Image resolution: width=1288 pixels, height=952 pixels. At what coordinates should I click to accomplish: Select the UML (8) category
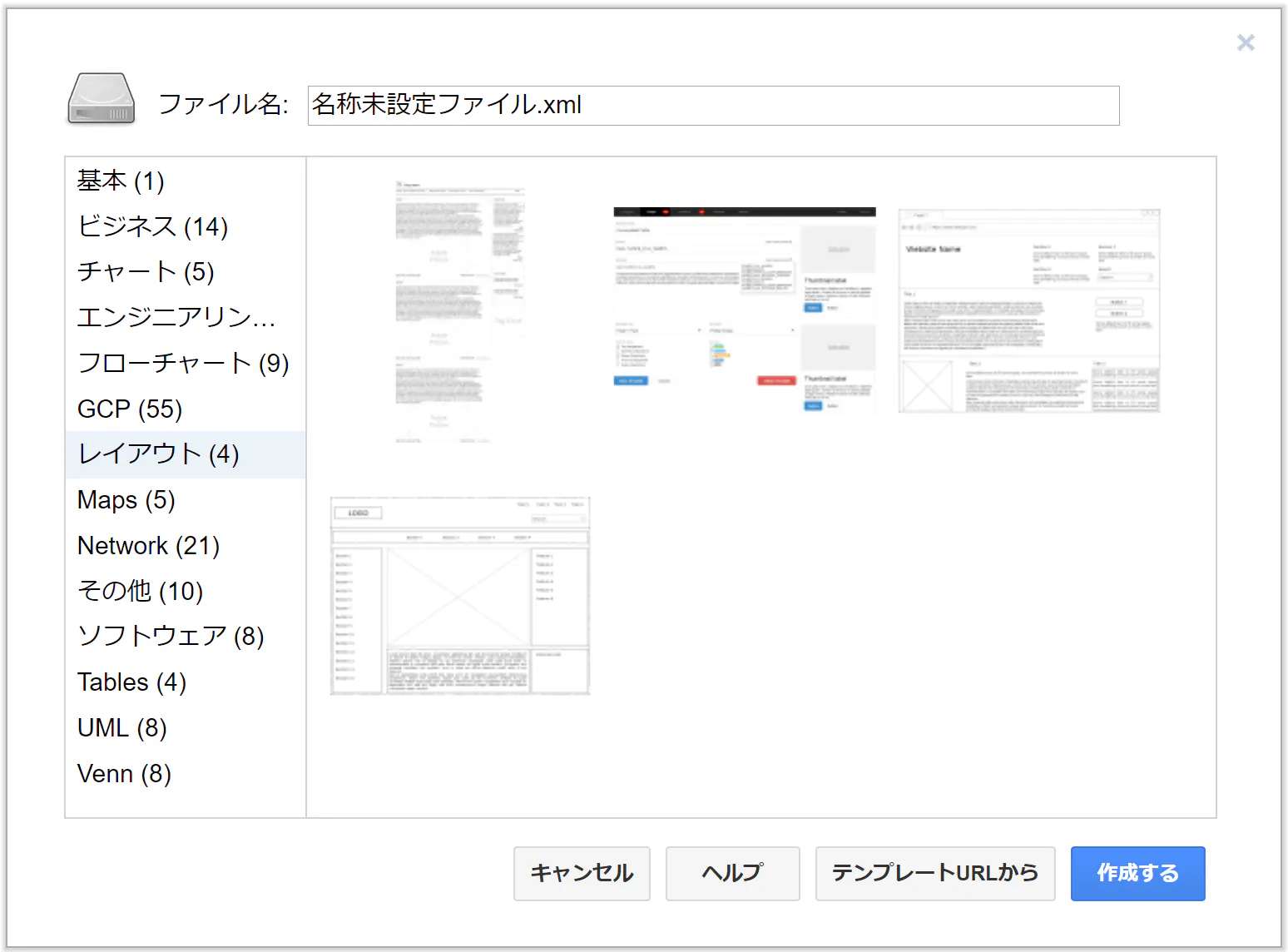pyautogui.click(x=186, y=728)
